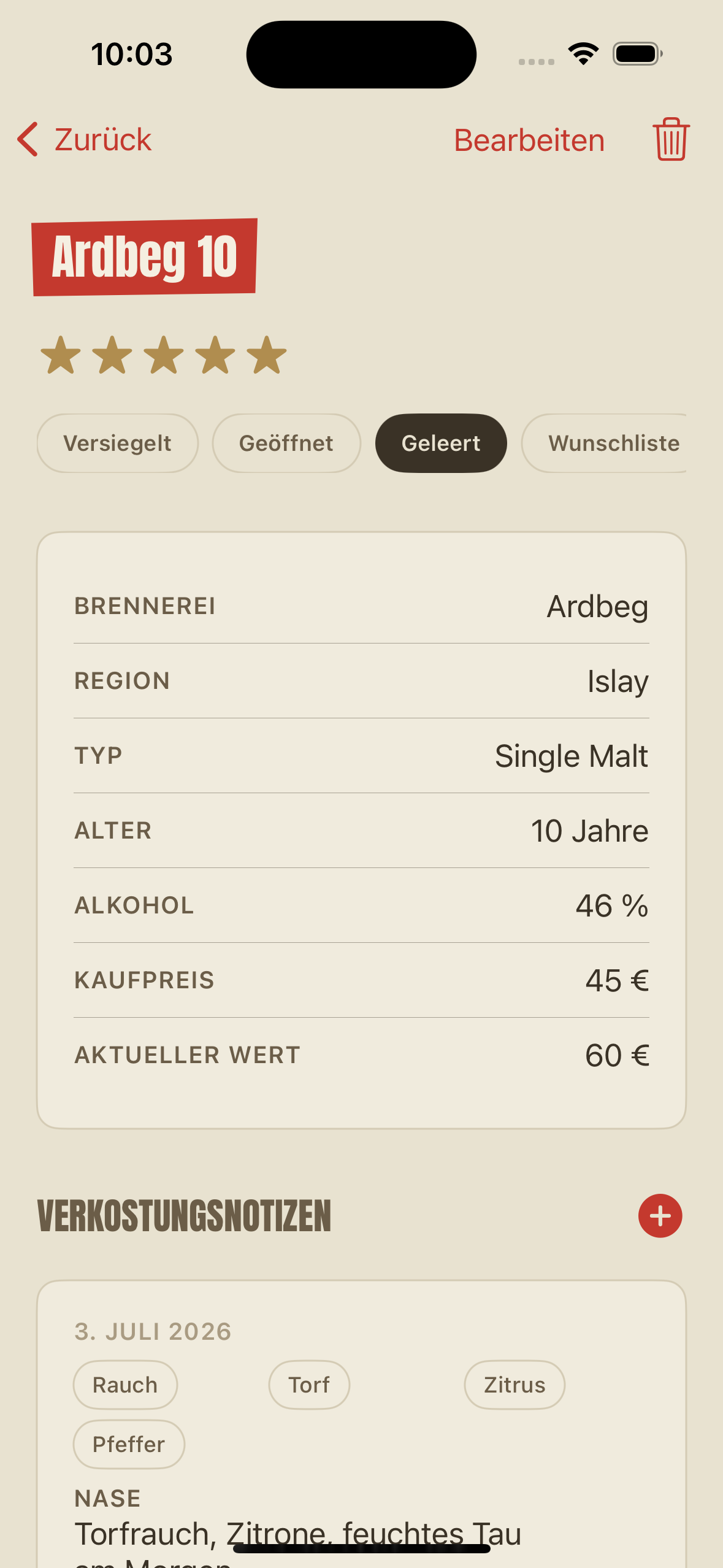Select the Geöffnet status chip
The width and height of the screenshot is (723, 1568).
coord(286,443)
